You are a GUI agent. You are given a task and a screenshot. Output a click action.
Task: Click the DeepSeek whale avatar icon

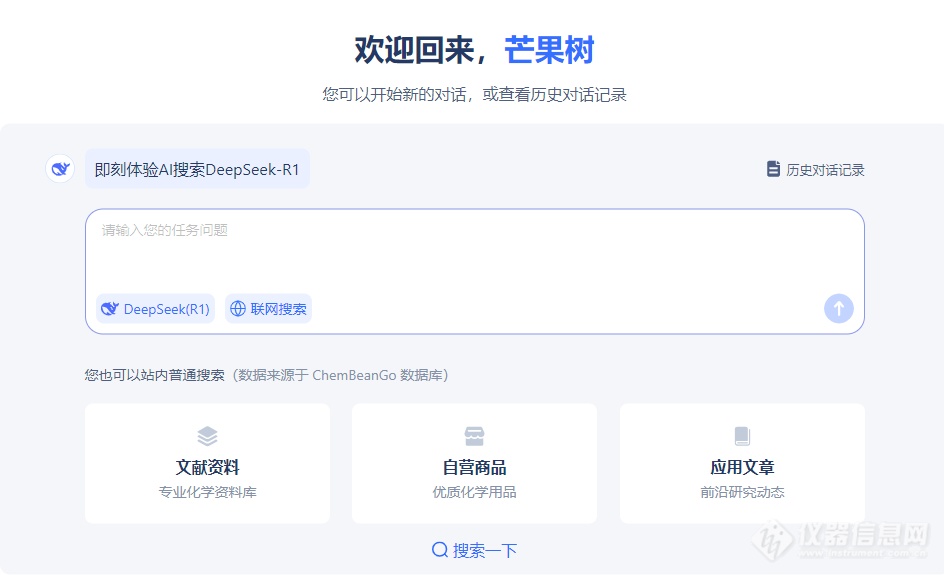(x=61, y=169)
